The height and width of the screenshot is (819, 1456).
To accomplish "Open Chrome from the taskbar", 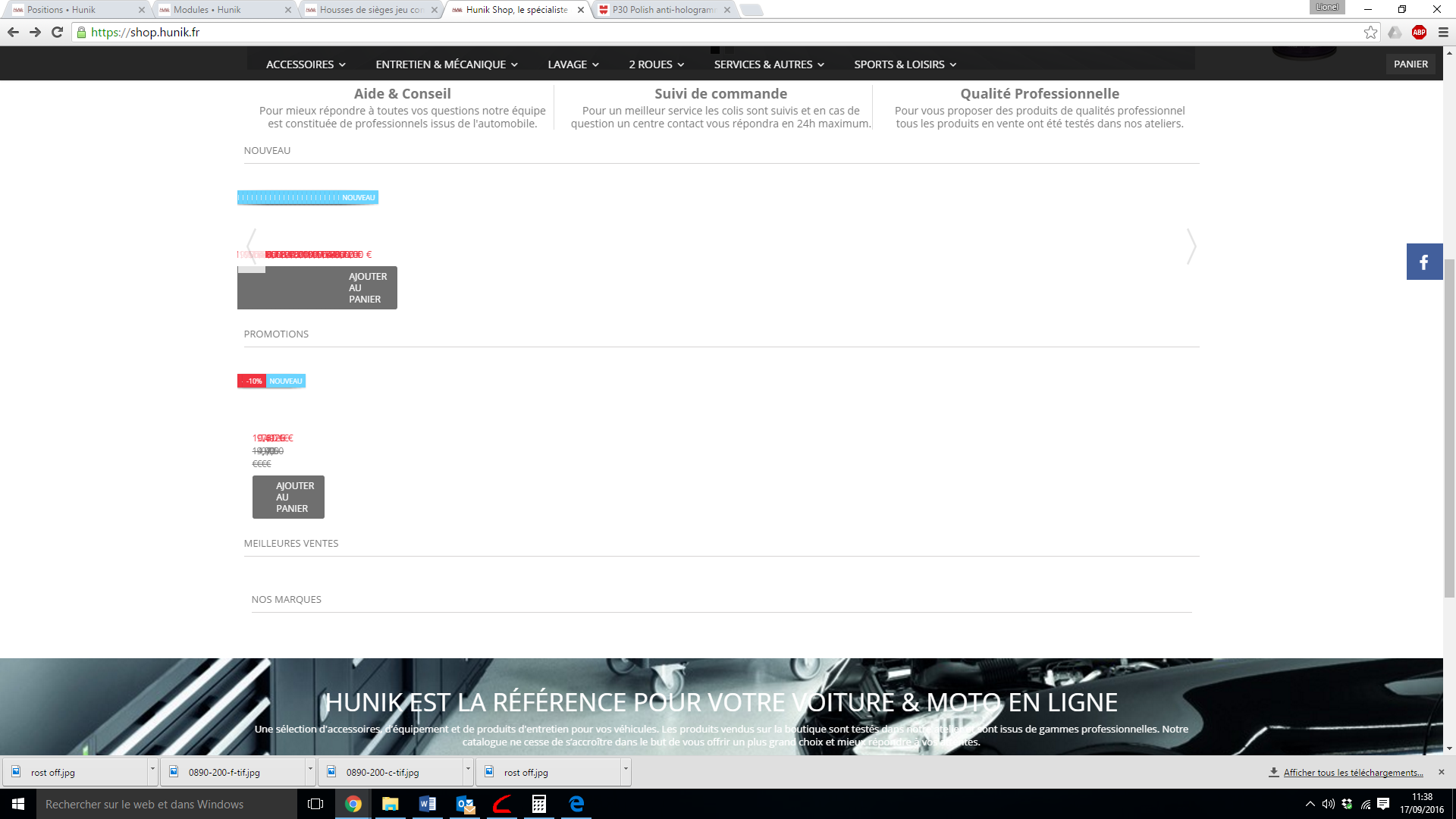I will coord(353,804).
